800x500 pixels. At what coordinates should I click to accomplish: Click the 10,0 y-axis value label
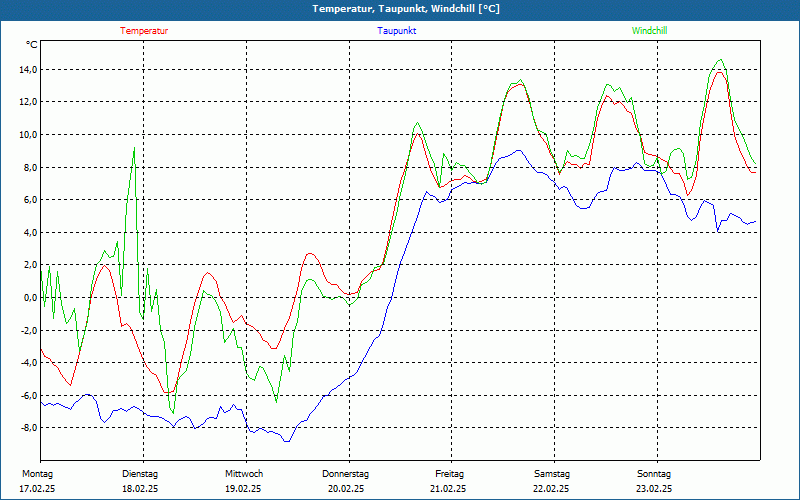coord(28,135)
